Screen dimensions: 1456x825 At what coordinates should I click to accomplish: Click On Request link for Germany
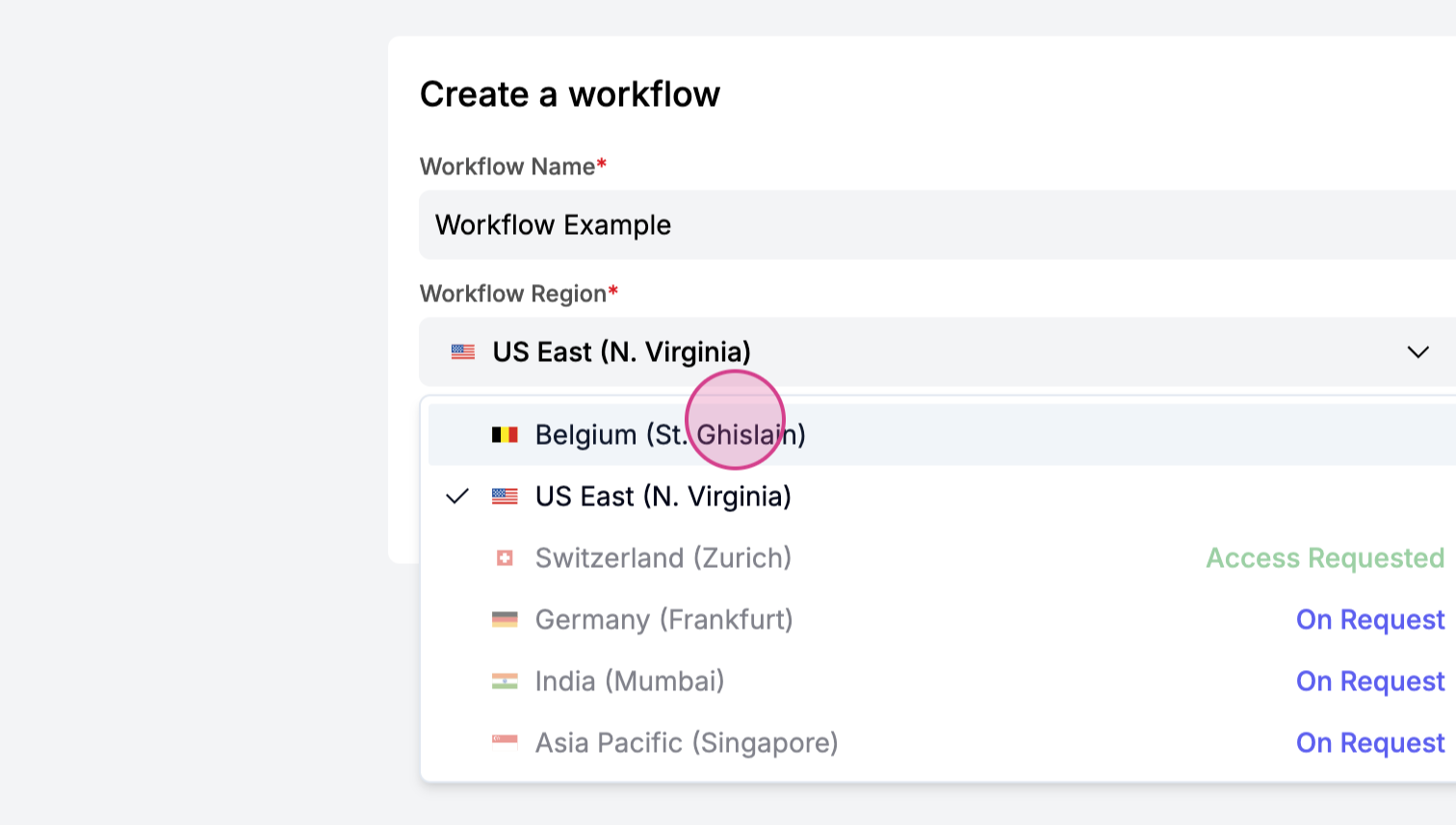1369,620
